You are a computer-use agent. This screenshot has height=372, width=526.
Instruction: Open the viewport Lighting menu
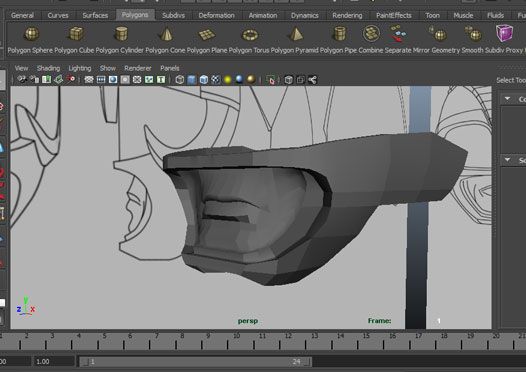(x=80, y=68)
